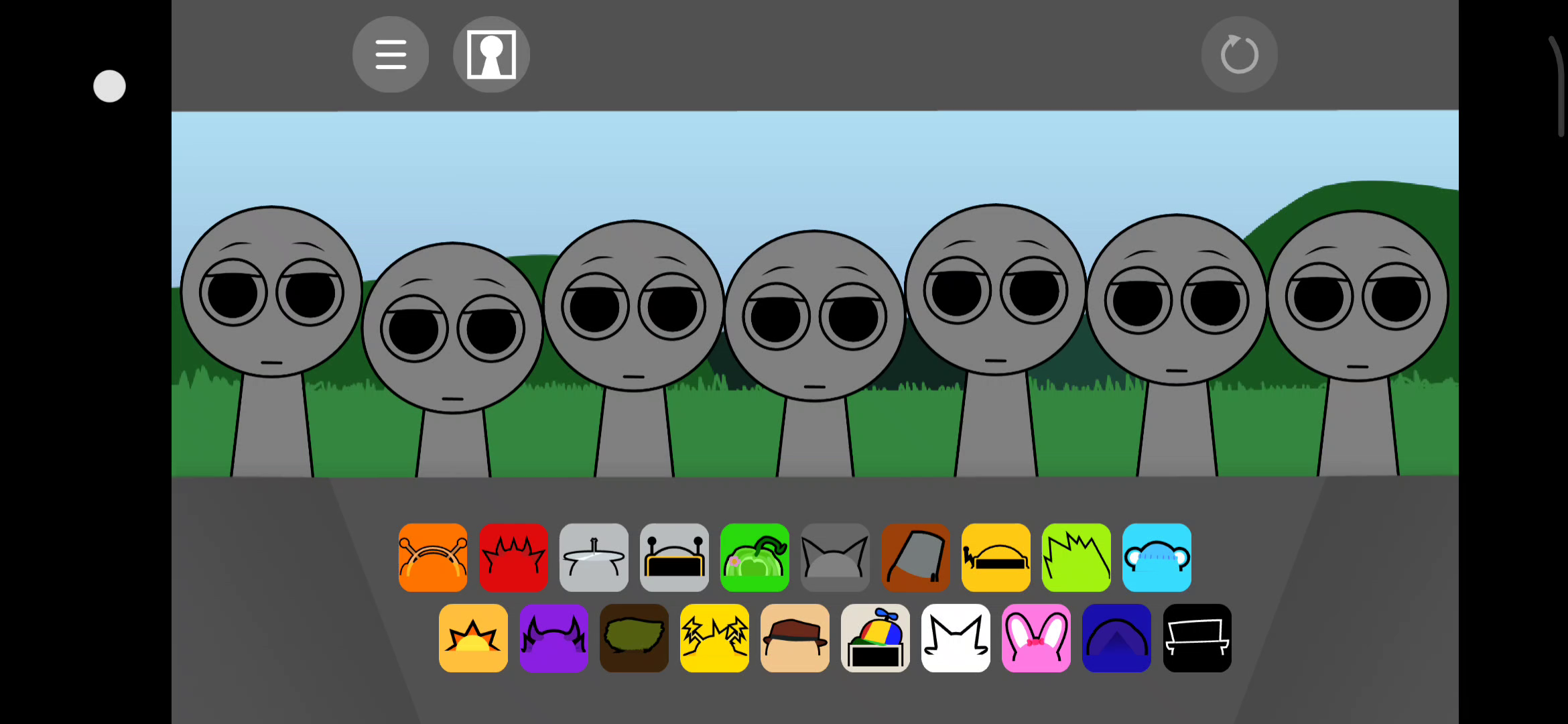Click the rainbow propeller cap icon

pyautogui.click(x=875, y=638)
